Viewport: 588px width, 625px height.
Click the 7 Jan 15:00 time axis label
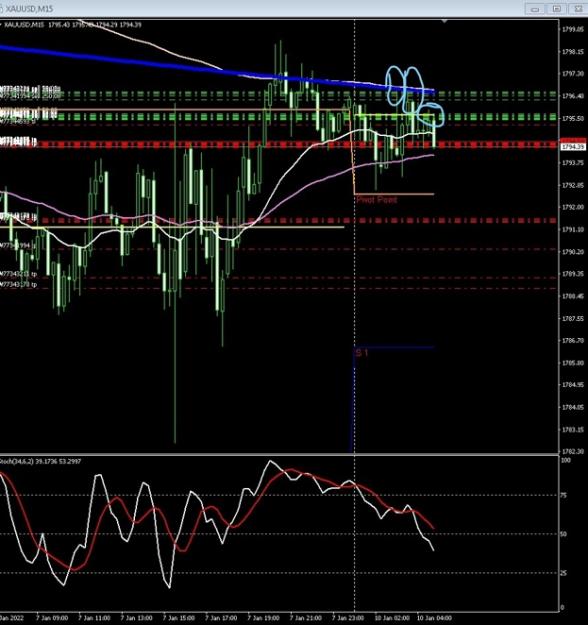coord(179,618)
